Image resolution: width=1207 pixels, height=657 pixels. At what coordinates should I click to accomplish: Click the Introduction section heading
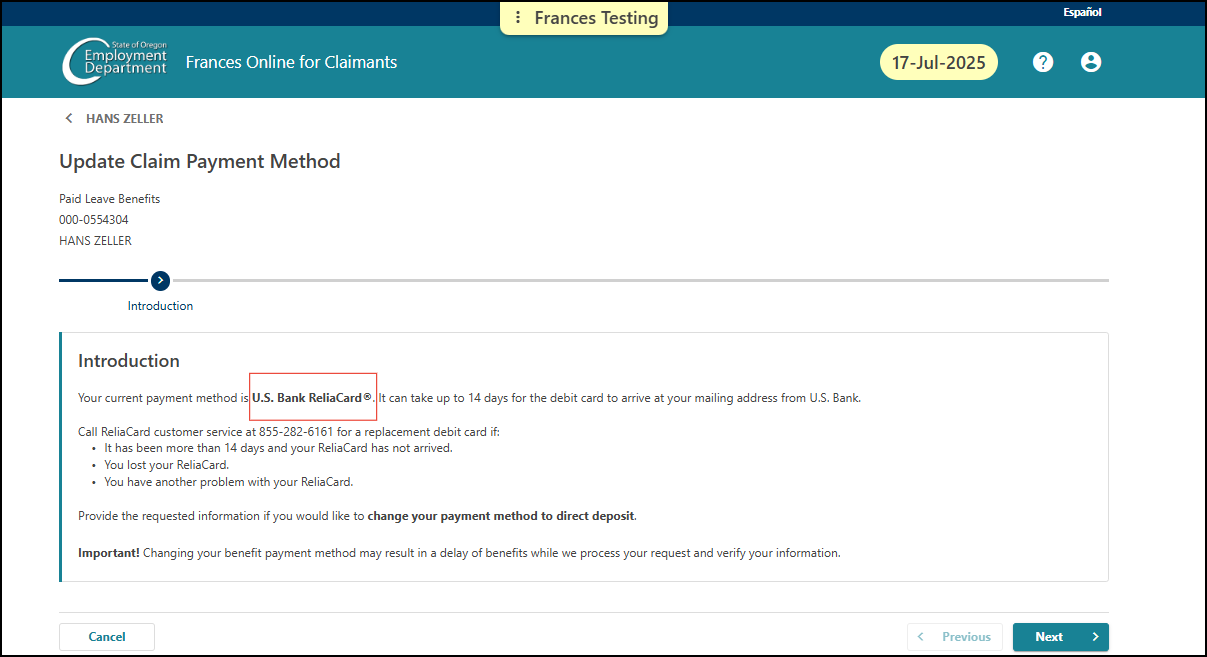point(129,361)
